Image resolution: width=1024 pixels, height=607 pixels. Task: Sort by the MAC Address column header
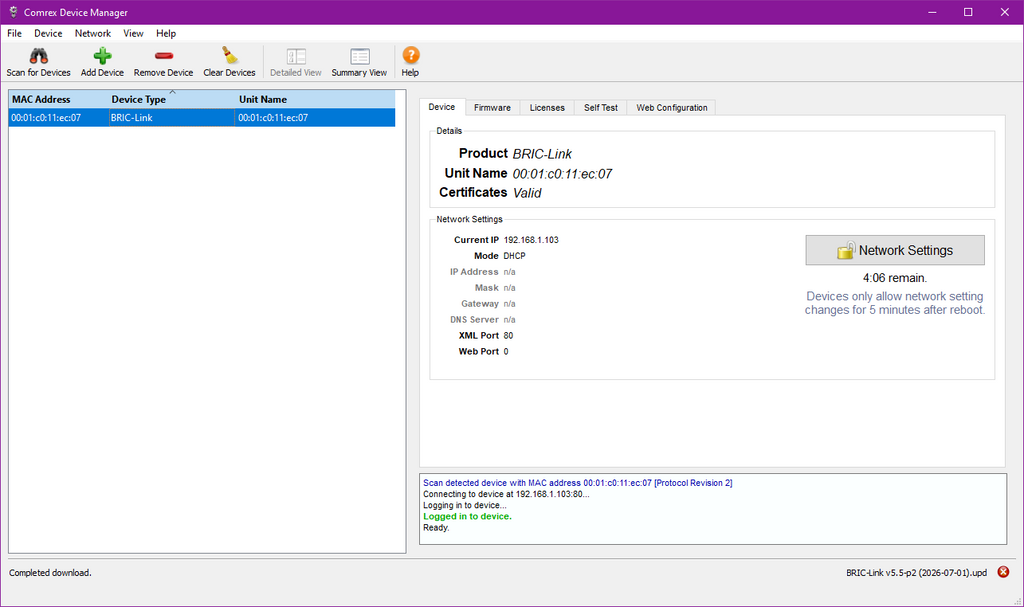[x=58, y=99]
